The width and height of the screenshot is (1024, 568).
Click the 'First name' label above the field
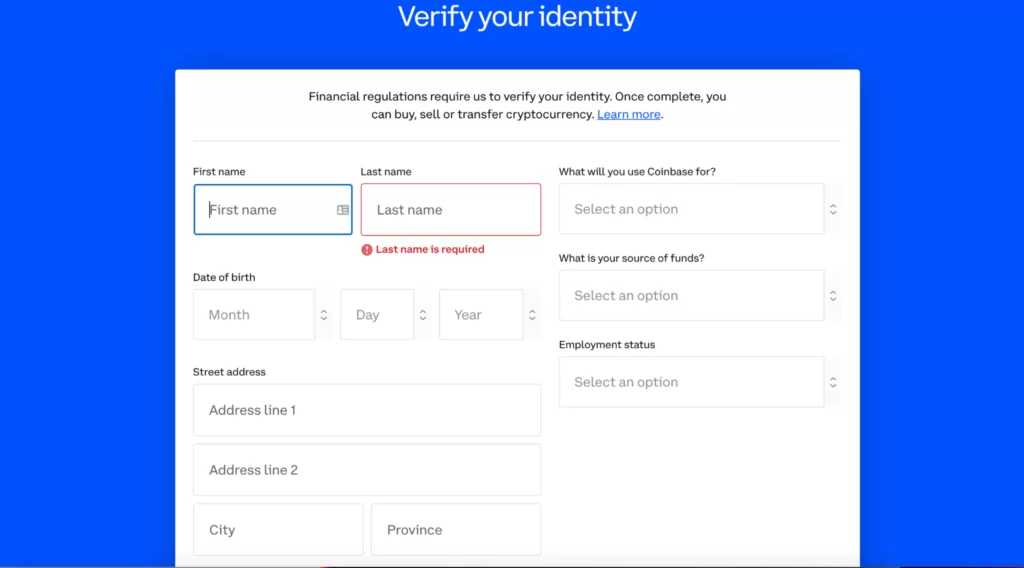pyautogui.click(x=219, y=172)
